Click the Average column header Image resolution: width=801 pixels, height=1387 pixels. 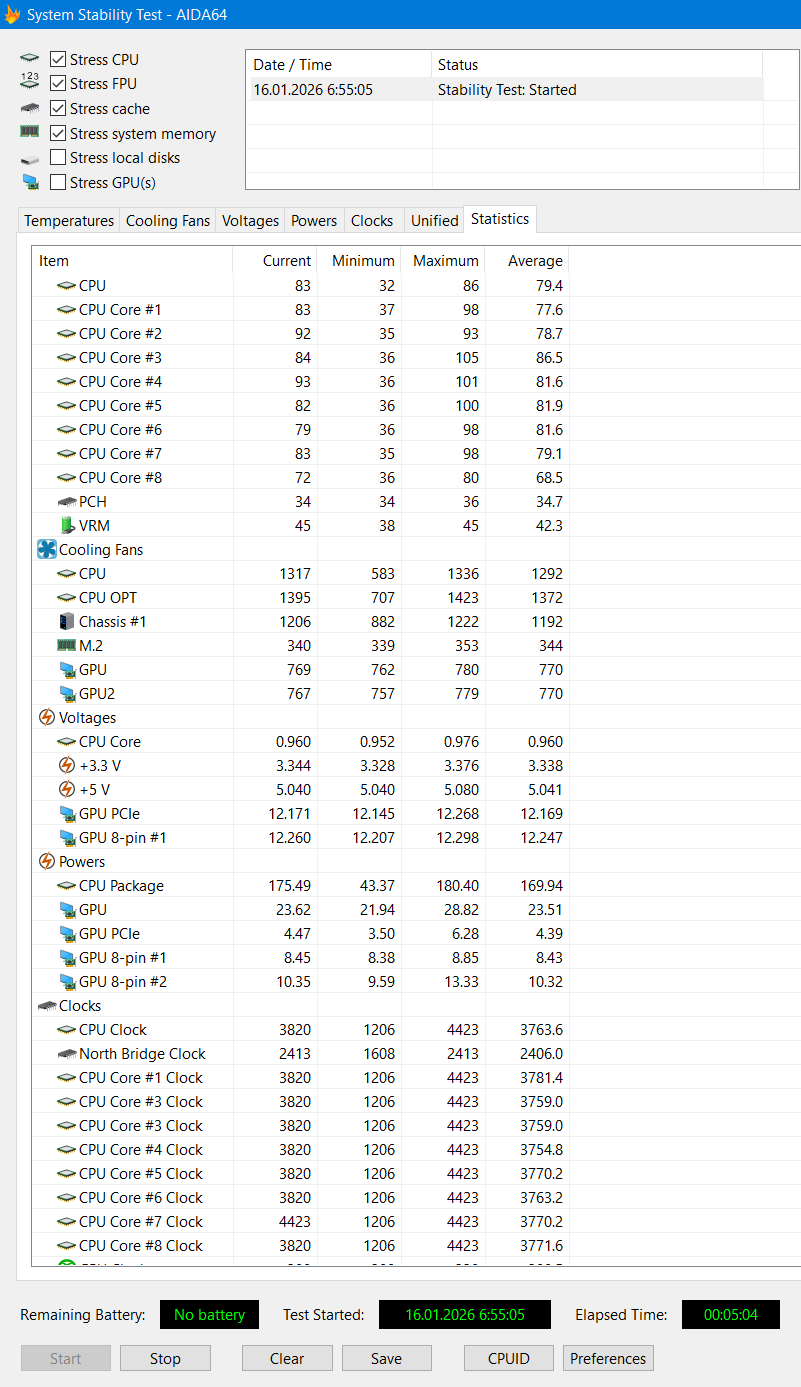click(527, 260)
